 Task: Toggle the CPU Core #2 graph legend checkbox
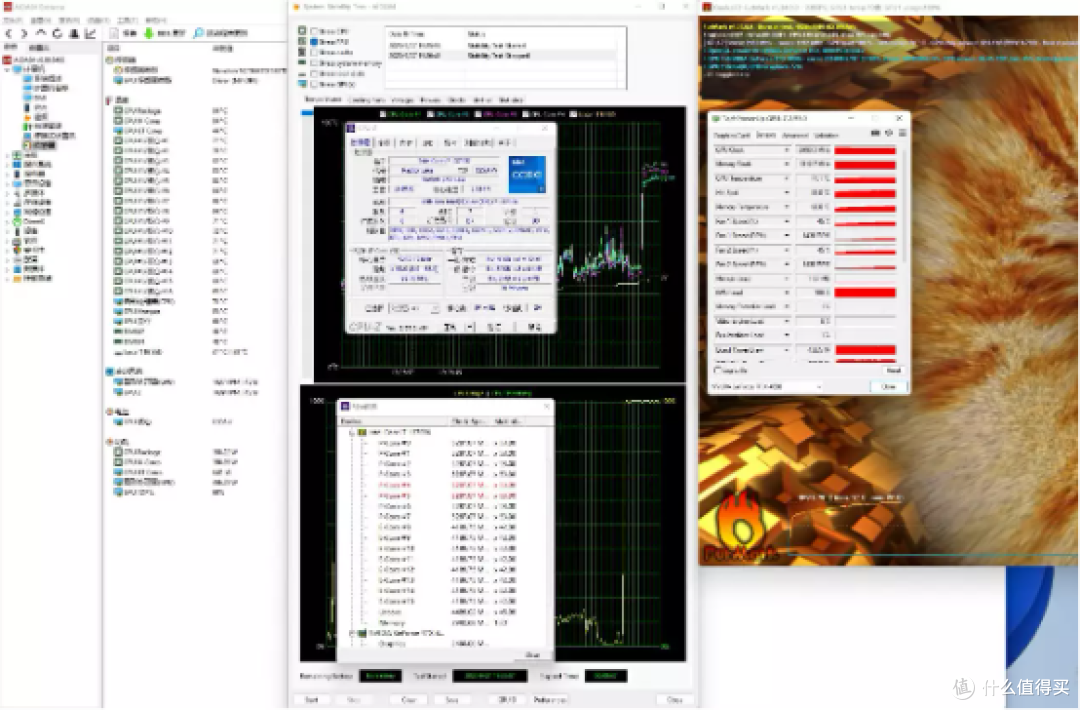pos(430,114)
